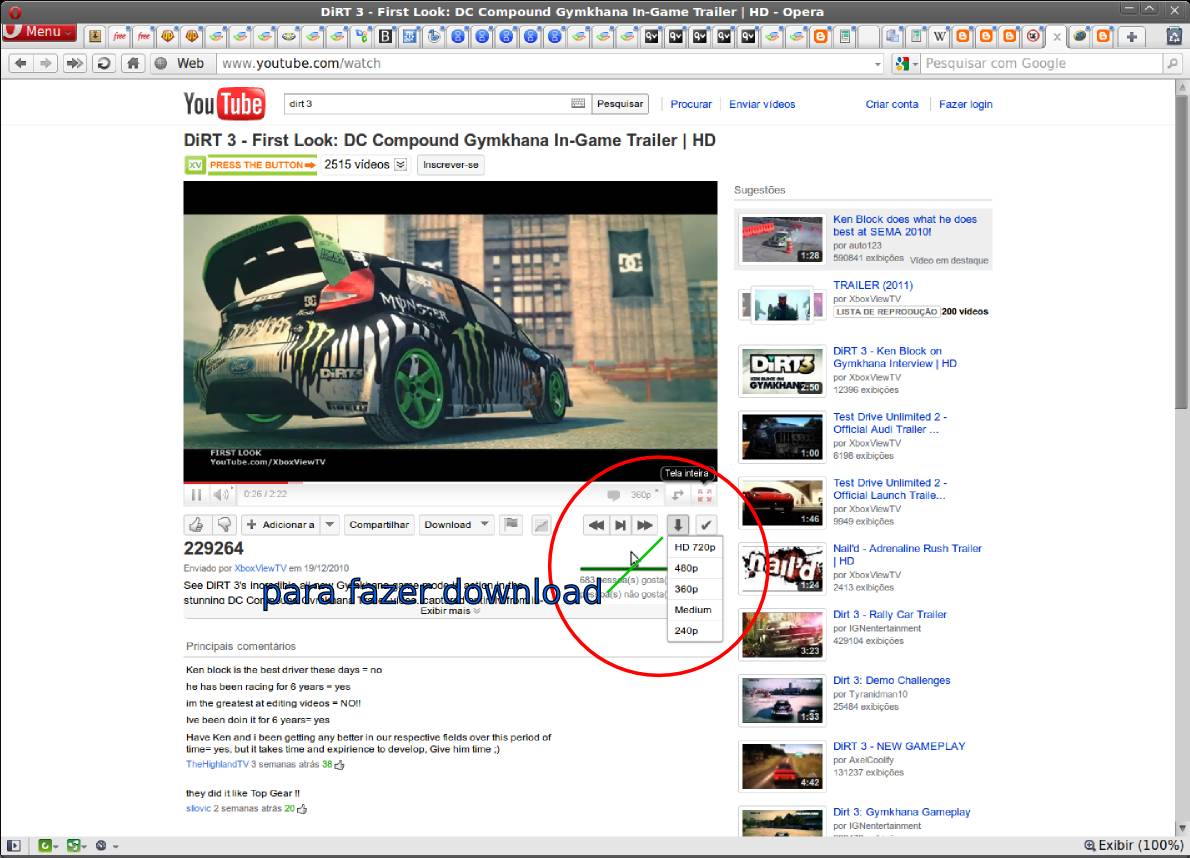The height and width of the screenshot is (858, 1190).
Task: Open the Nail'd Adrenaline Rush Trailer thumbnail
Action: click(x=782, y=568)
